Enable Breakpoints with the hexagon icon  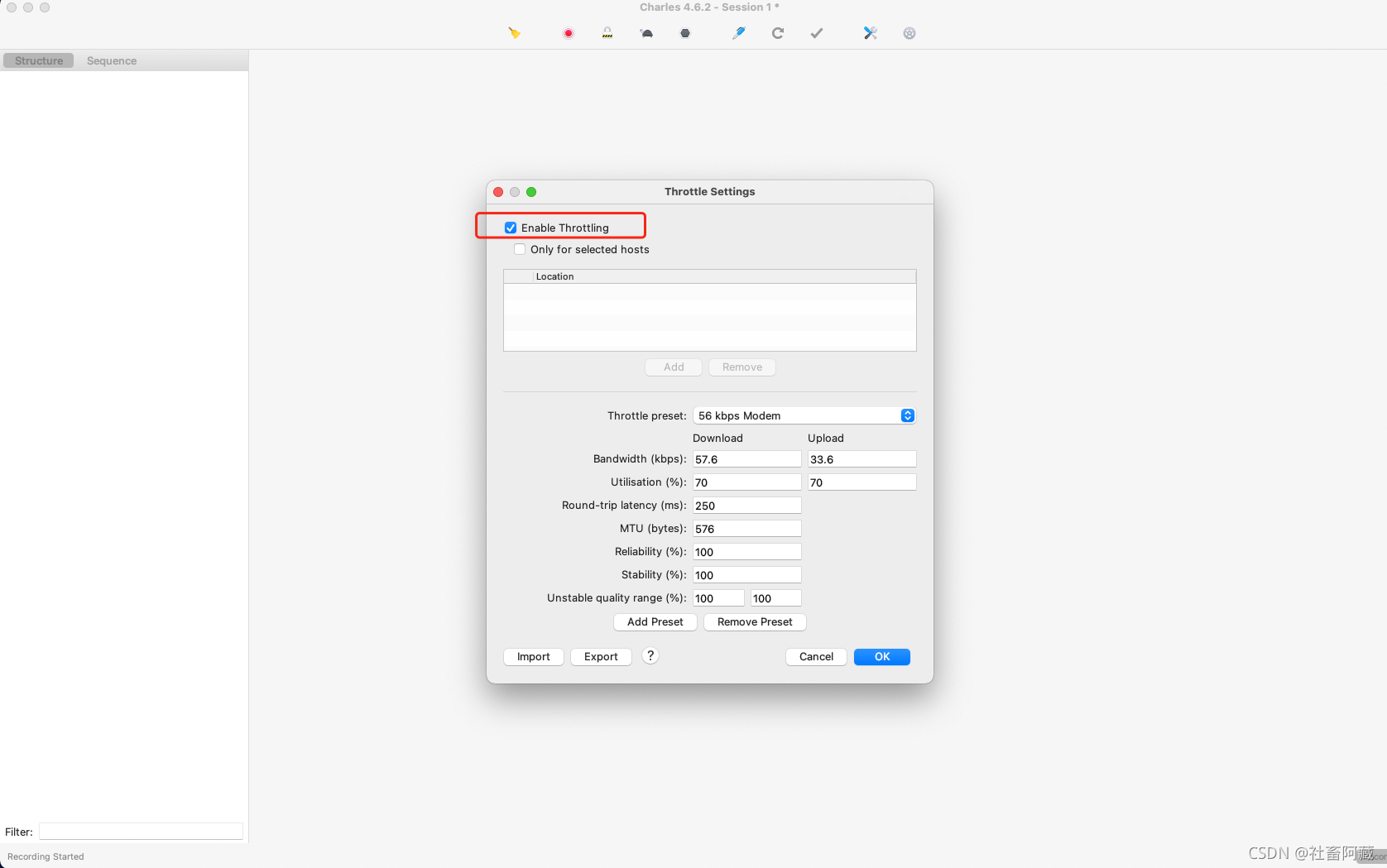point(685,33)
